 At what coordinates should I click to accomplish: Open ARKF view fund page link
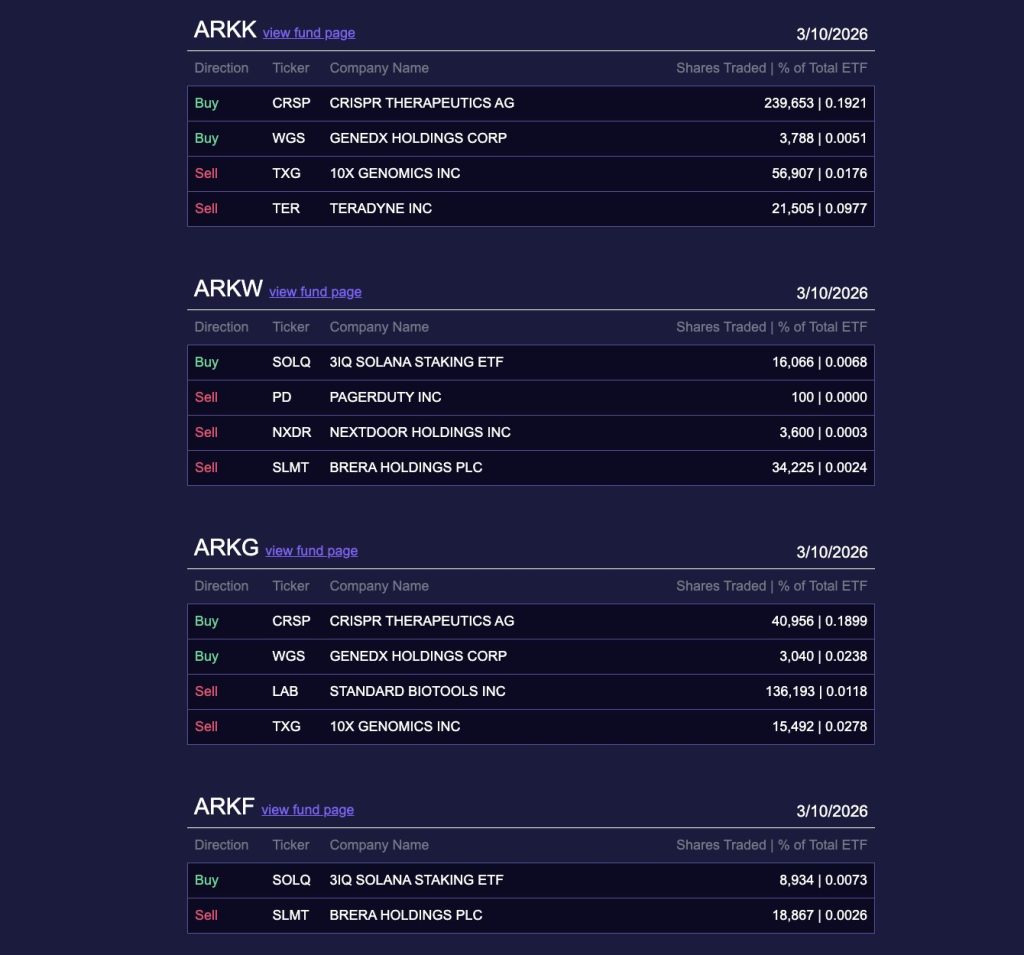click(x=307, y=810)
